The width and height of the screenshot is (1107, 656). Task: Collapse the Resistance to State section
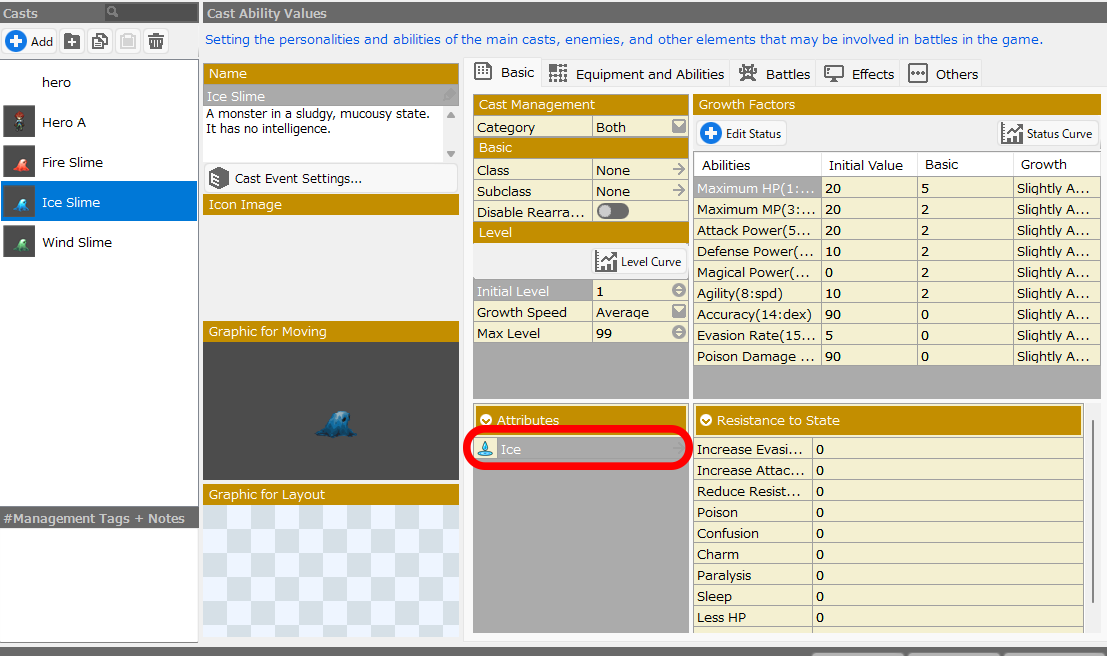point(707,420)
